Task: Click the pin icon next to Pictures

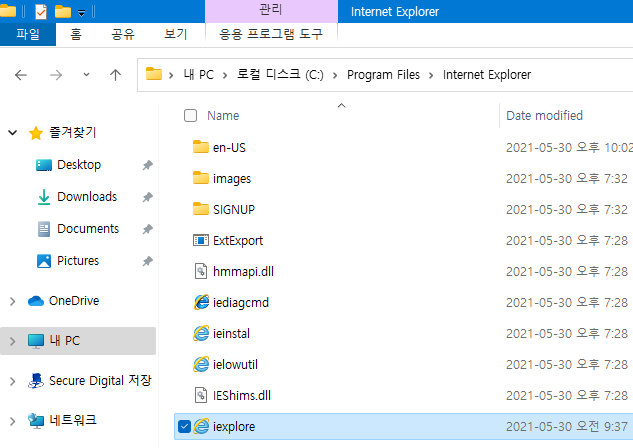Action: [x=148, y=261]
